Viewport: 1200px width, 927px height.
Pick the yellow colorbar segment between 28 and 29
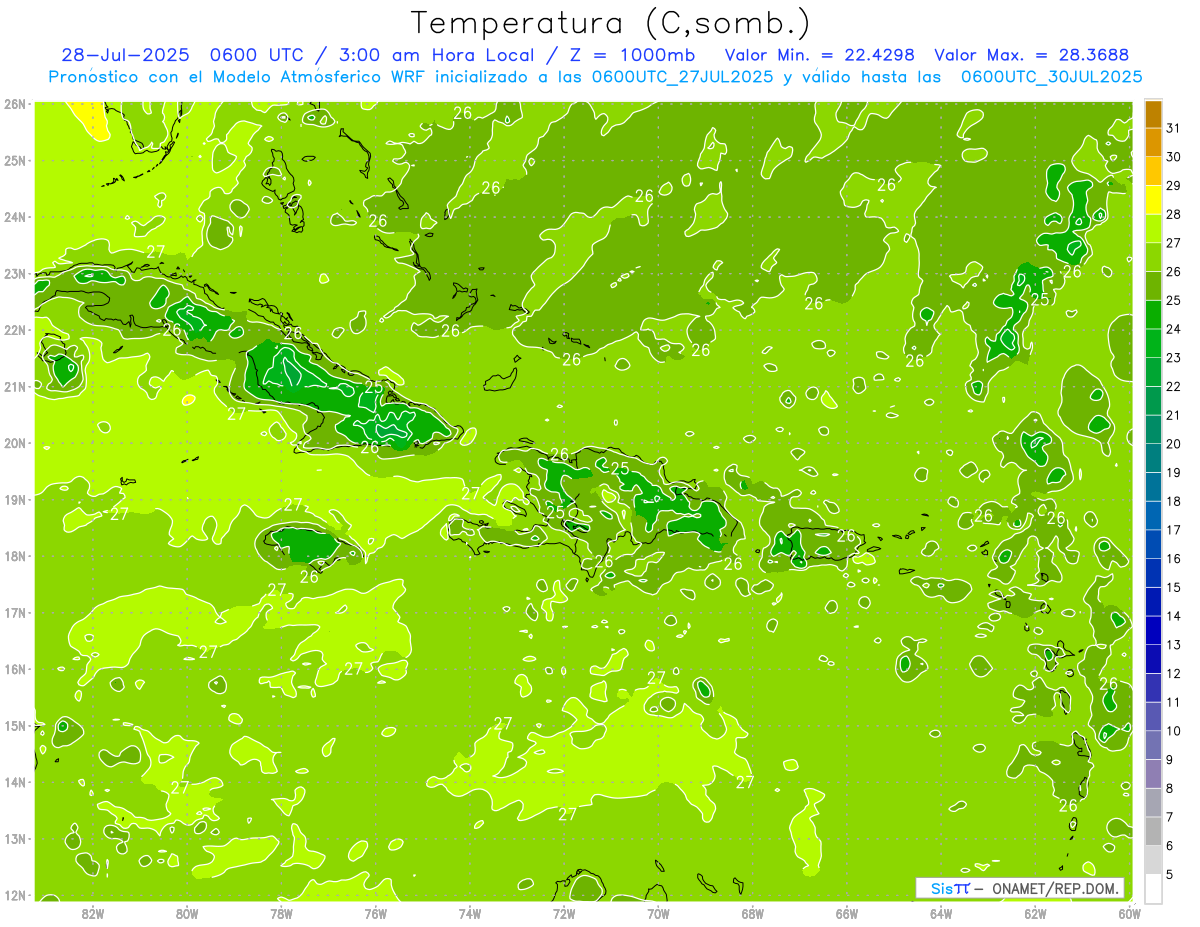click(x=1153, y=200)
